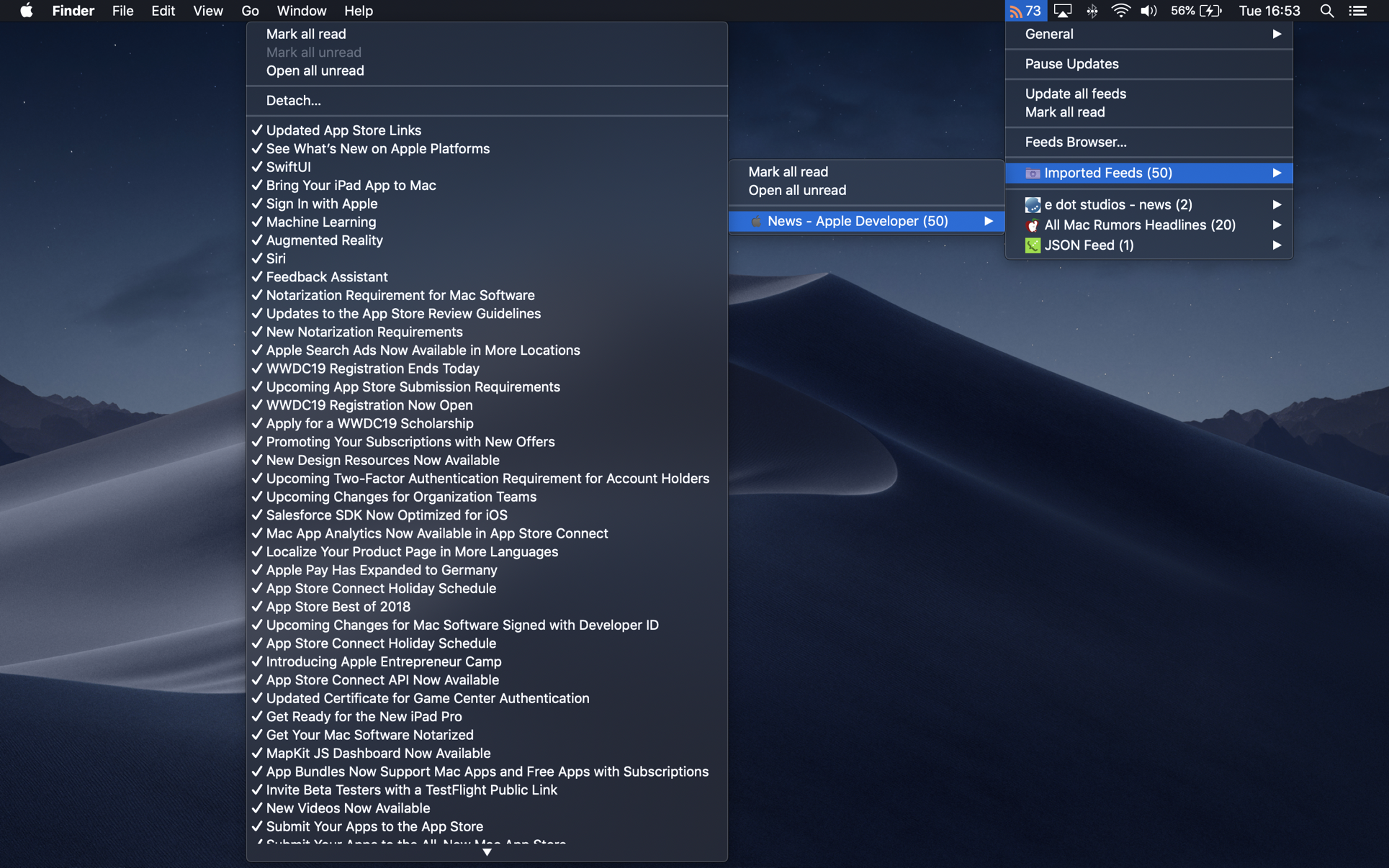
Task: Click the RSS feed status bar icon
Action: [1023, 10]
